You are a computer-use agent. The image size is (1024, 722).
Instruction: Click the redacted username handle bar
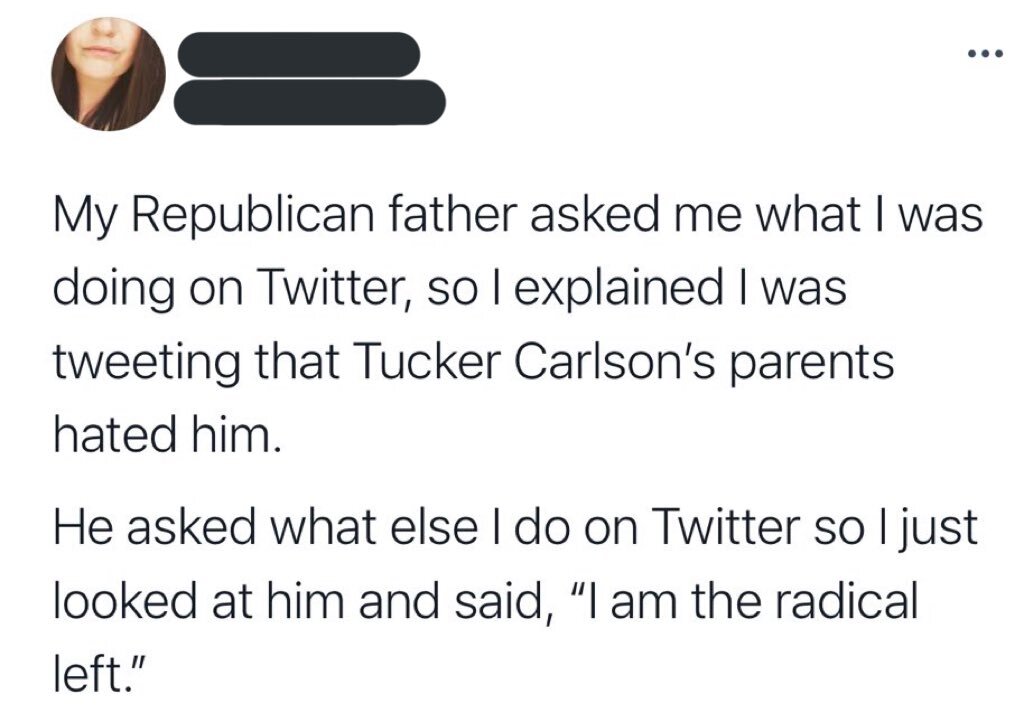click(309, 99)
